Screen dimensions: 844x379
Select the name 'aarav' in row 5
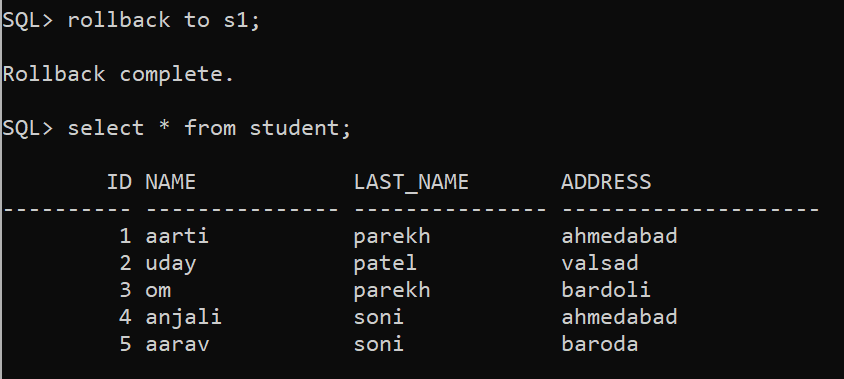pyautogui.click(x=177, y=344)
